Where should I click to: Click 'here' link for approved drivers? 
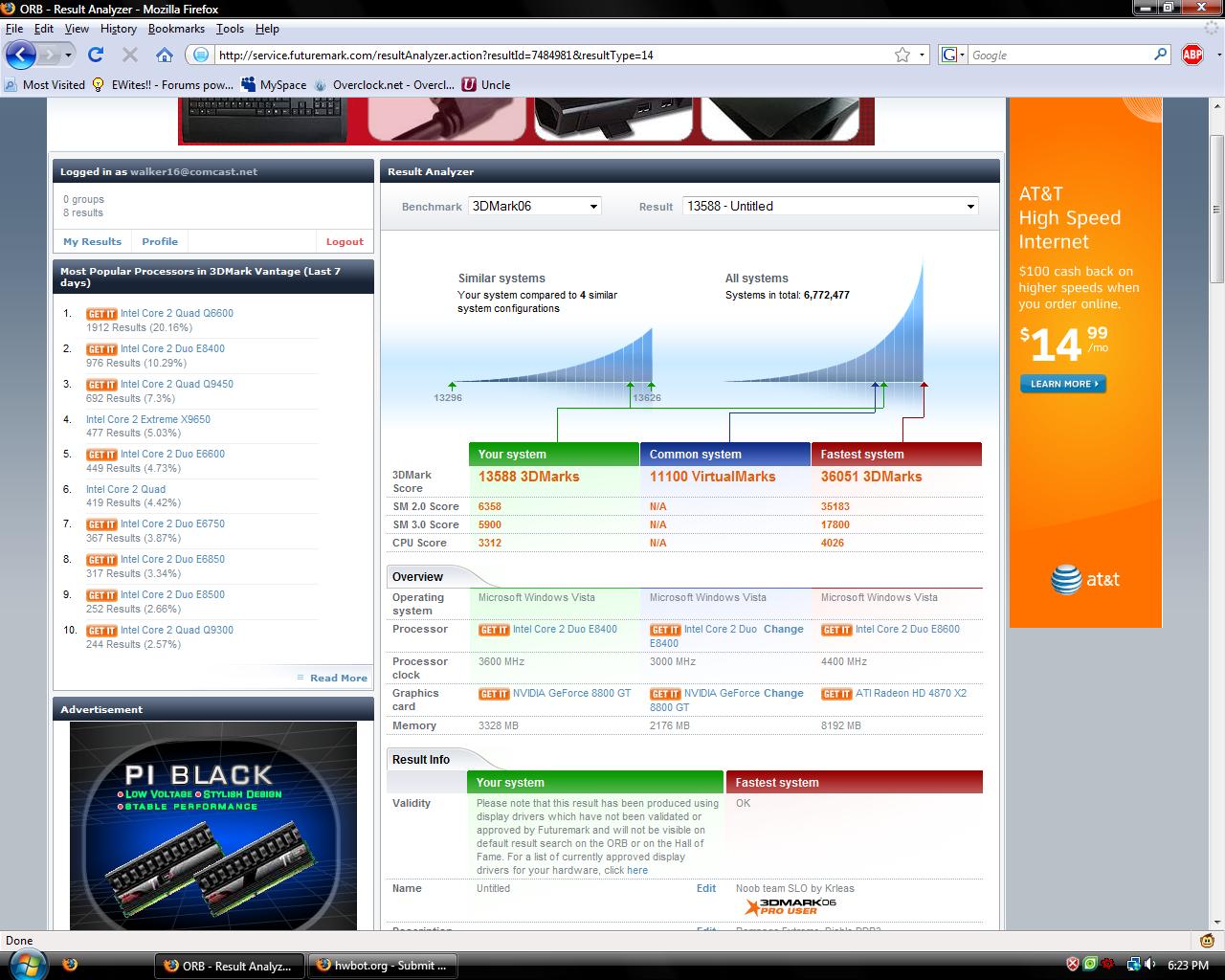coord(637,870)
